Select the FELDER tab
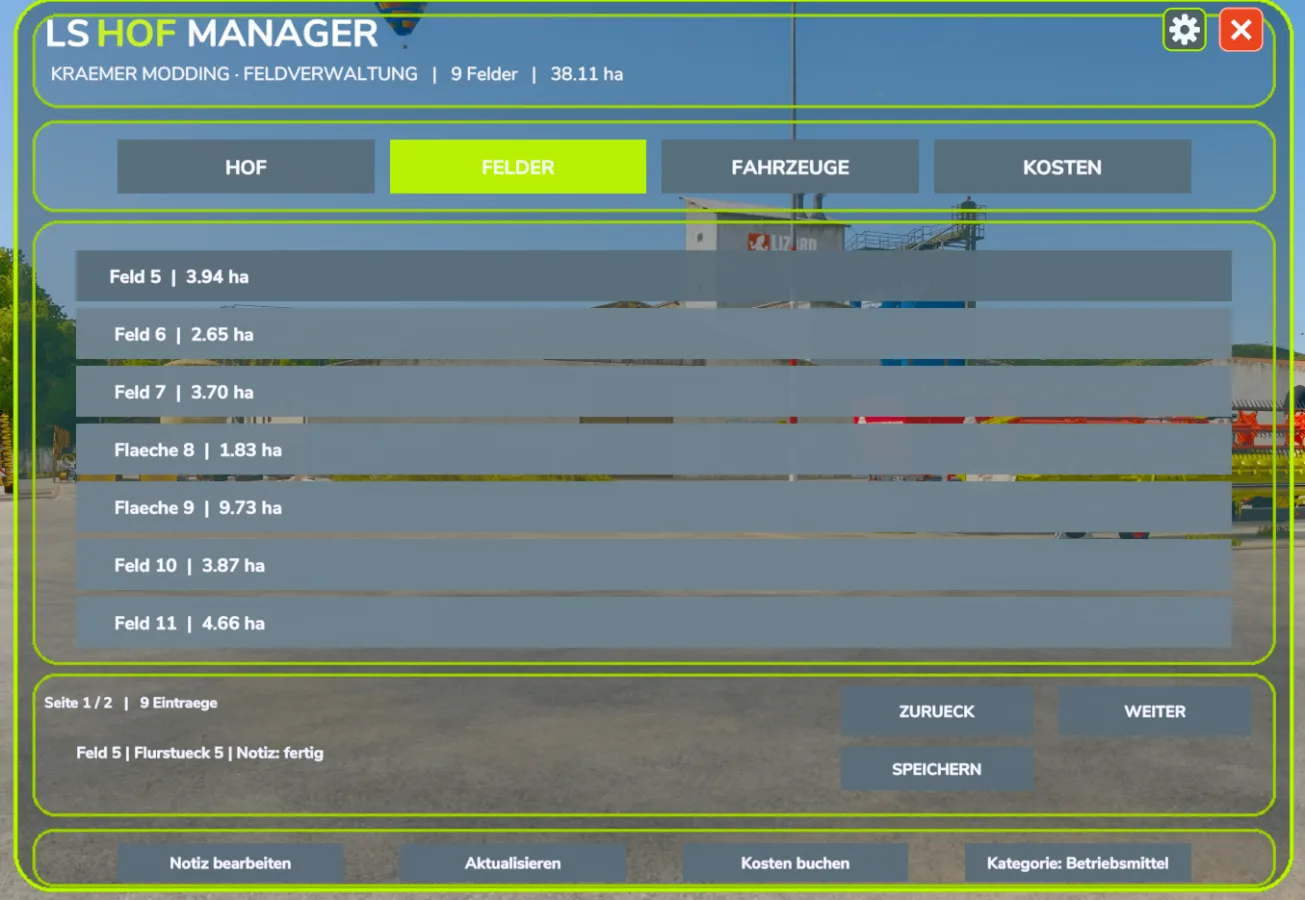 [x=518, y=167]
